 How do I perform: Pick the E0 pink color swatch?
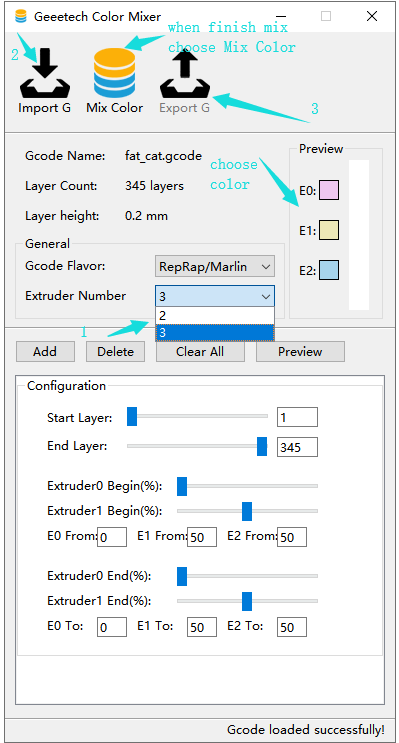pyautogui.click(x=329, y=190)
